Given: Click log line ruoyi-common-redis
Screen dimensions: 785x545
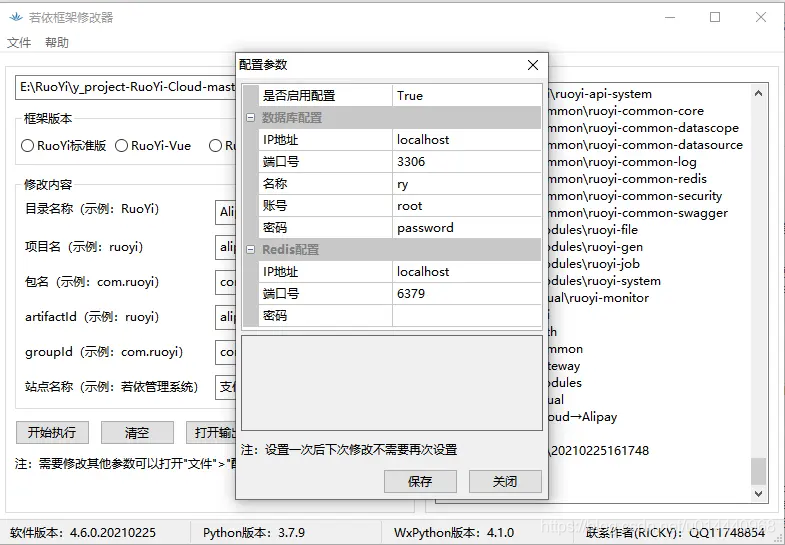Looking at the screenshot, I should (x=628, y=179).
